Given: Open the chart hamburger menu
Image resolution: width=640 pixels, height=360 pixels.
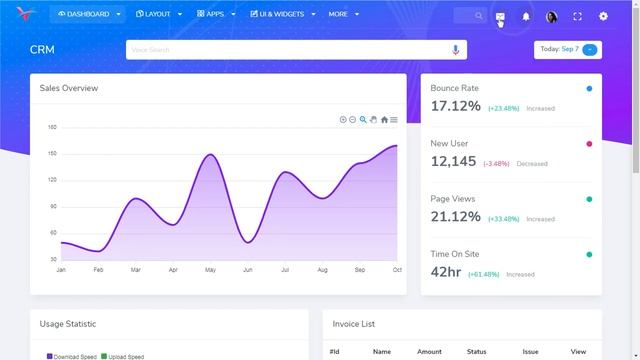Looking at the screenshot, I should coord(394,120).
